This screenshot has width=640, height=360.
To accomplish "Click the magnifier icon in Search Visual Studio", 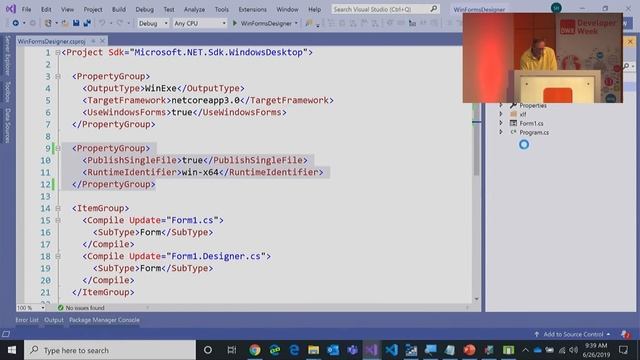I will 433,9.
